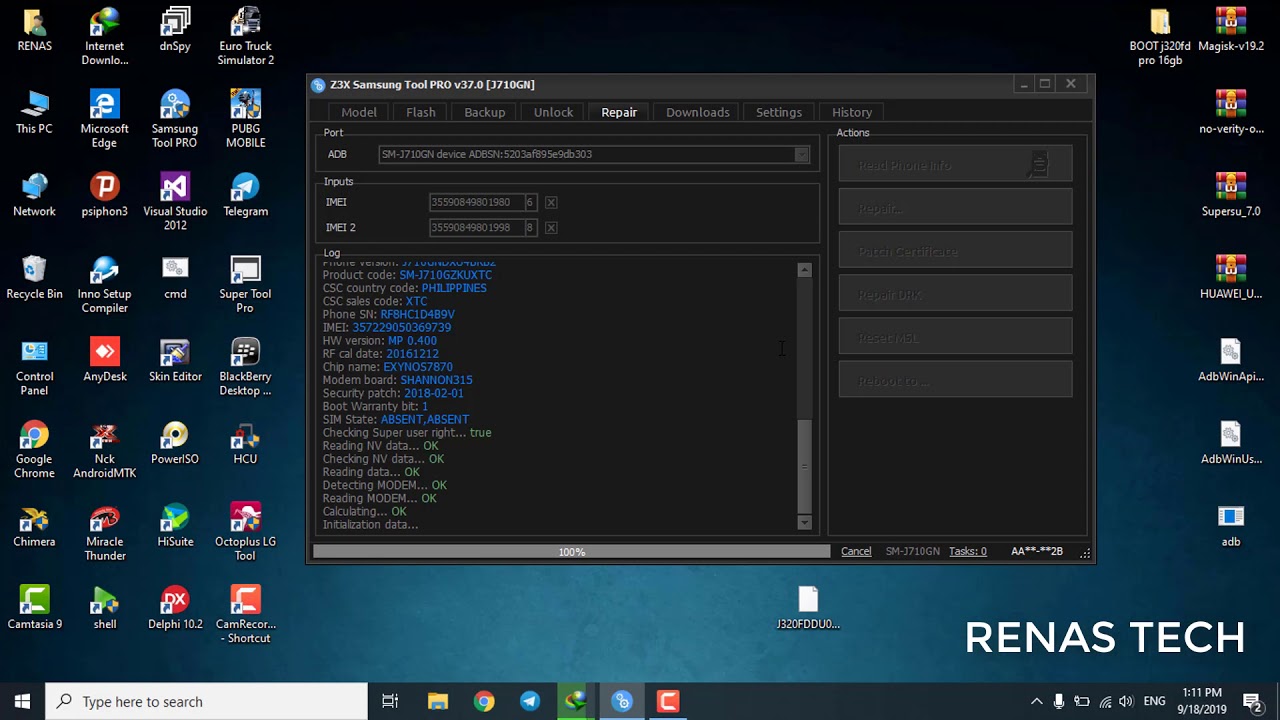Show hidden system tray icons
The width and height of the screenshot is (1280, 720).
pos(1036,701)
